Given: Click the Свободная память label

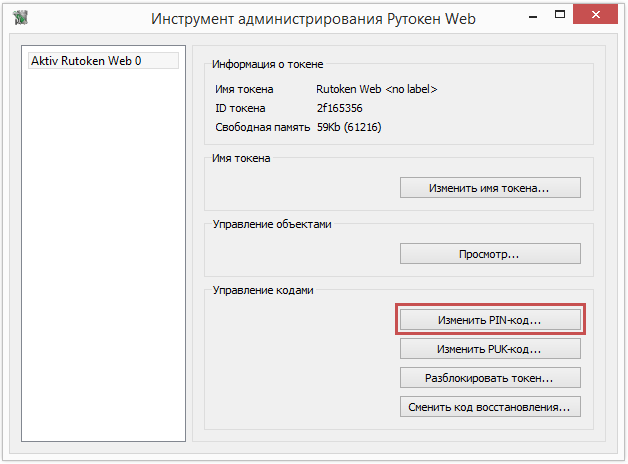Looking at the screenshot, I should pos(262,127).
